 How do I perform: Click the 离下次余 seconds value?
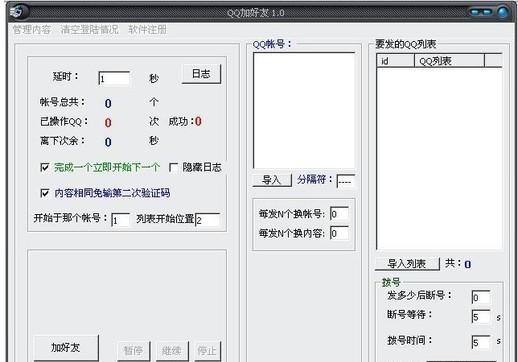108,142
